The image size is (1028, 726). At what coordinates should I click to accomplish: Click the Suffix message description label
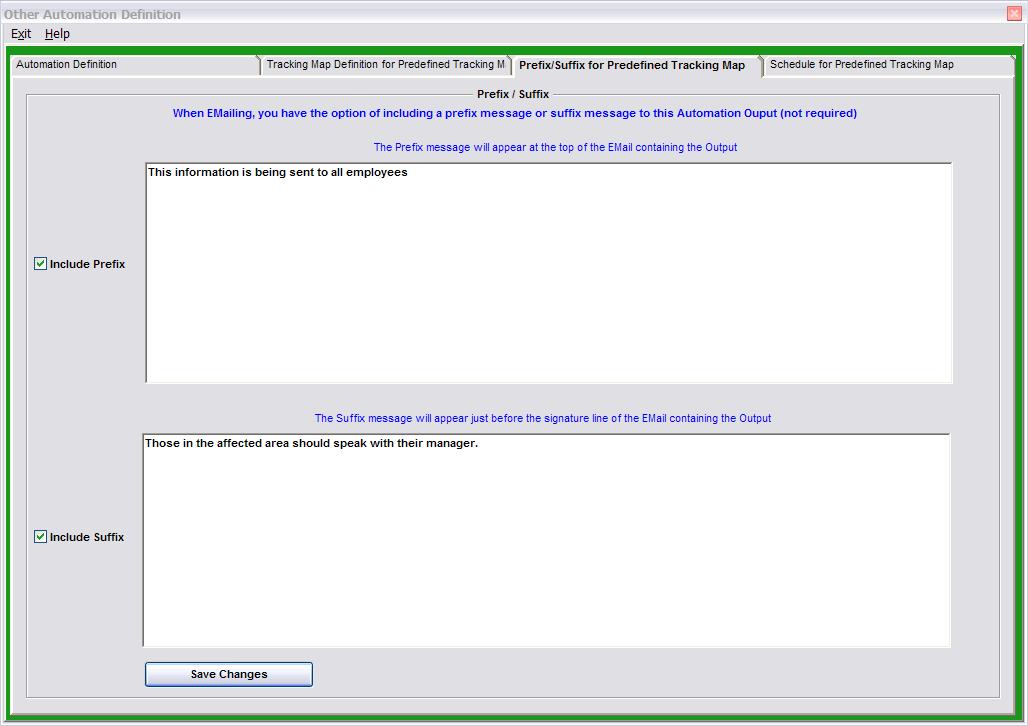[x=543, y=419]
